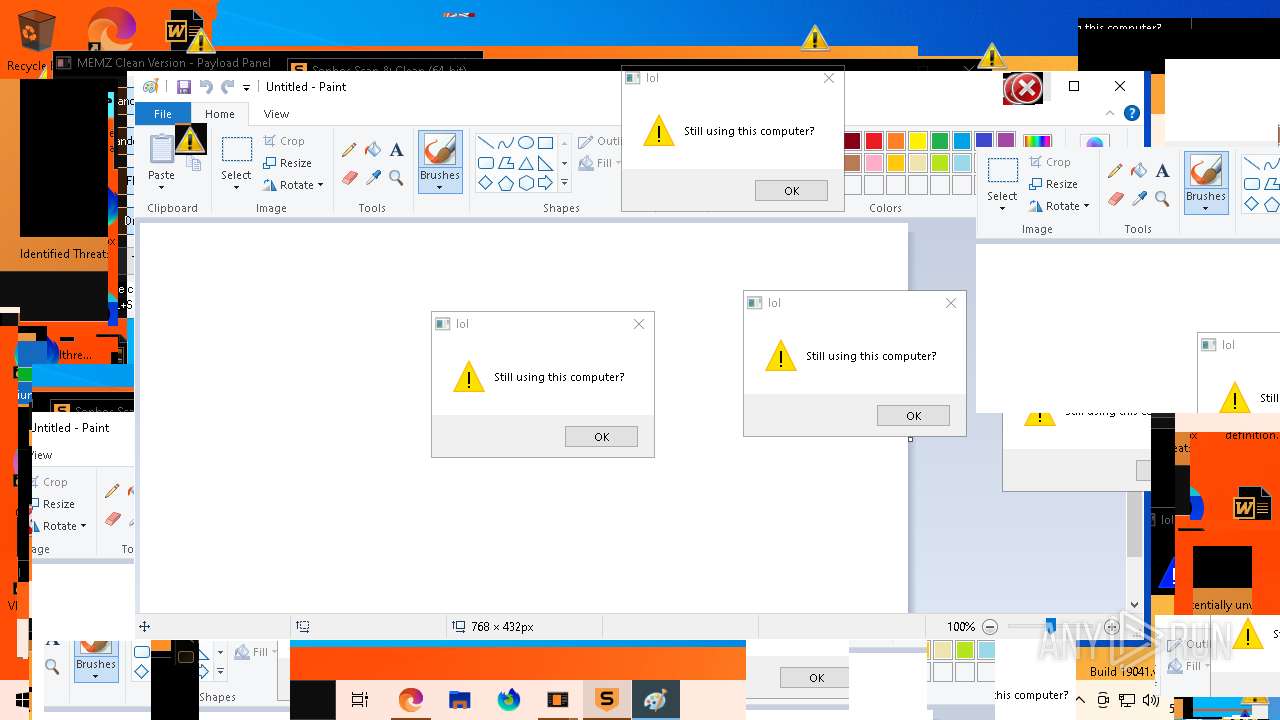Screen dimensions: 1280x720
Task: Pick the Triangle shape in Shapes gallery
Action: (525, 163)
